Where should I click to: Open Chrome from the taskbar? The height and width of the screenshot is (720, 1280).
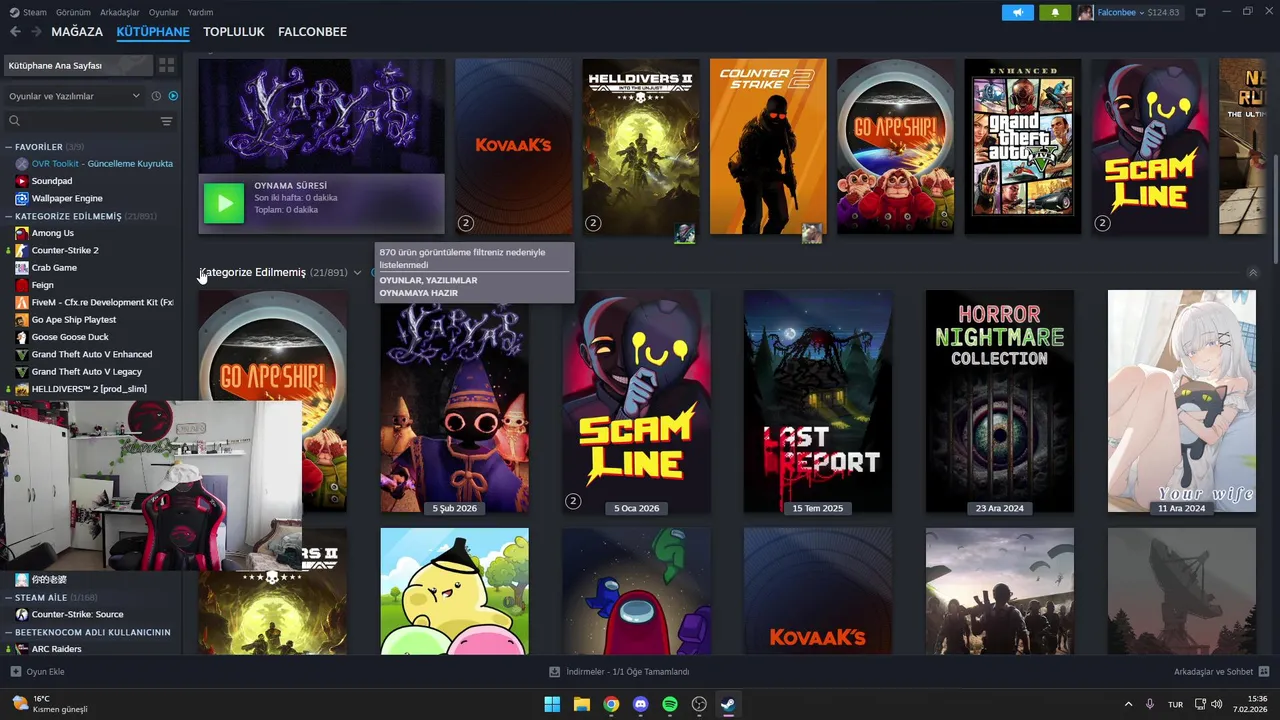pyautogui.click(x=611, y=704)
